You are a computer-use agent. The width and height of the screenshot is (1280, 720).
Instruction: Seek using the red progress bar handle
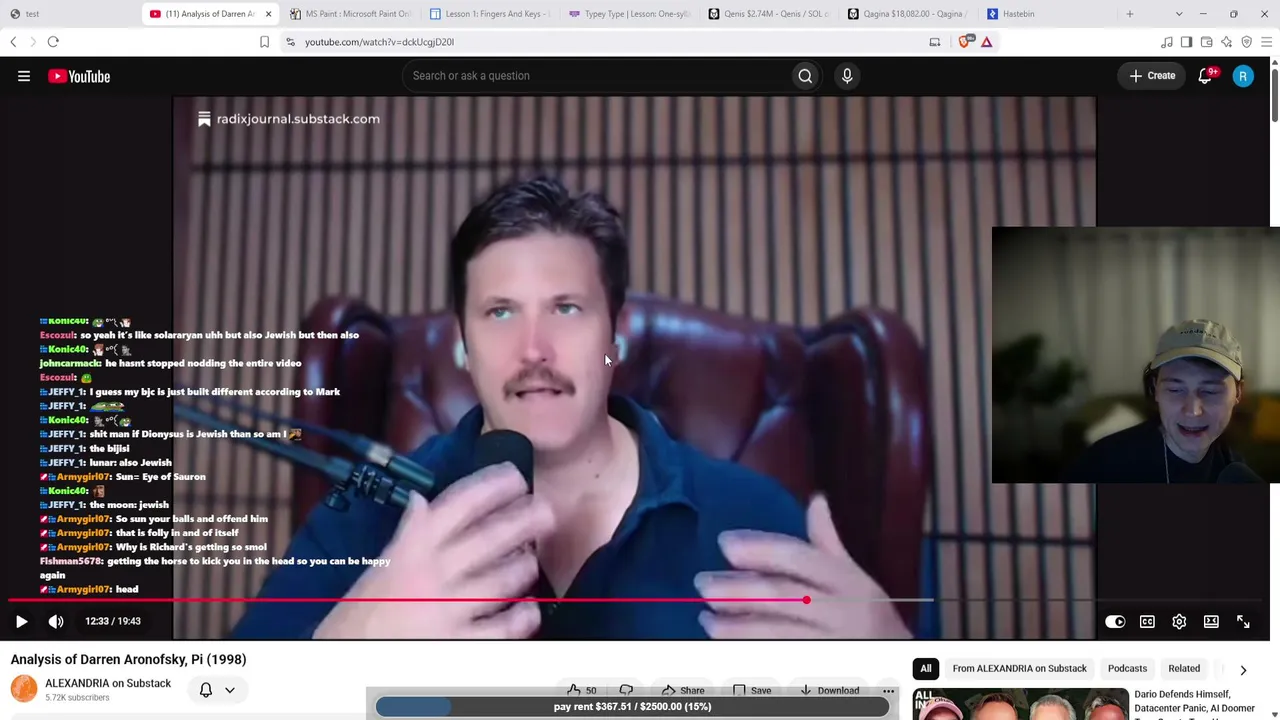[806, 600]
